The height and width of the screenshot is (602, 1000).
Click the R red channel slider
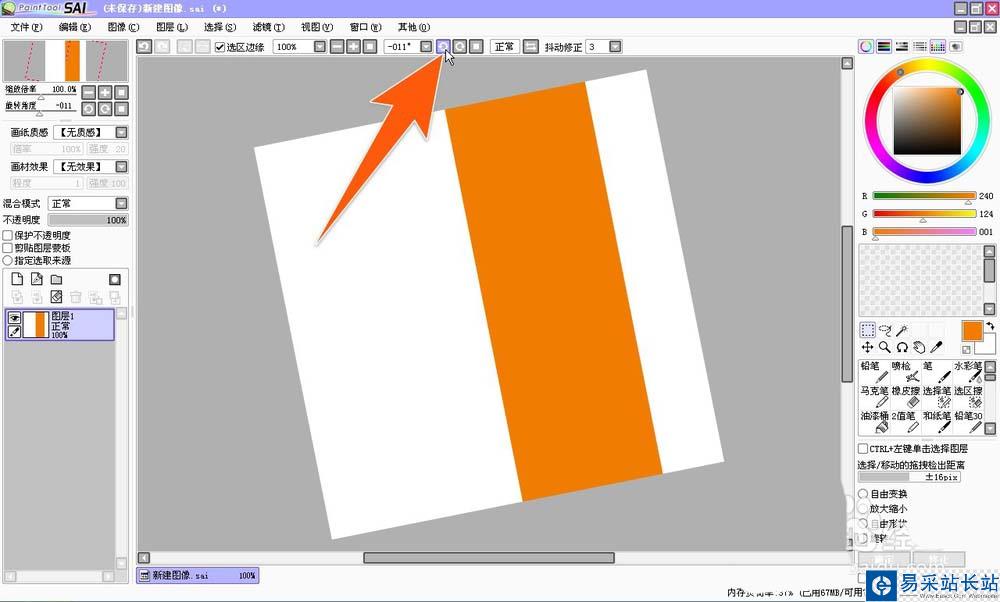pyautogui.click(x=924, y=196)
